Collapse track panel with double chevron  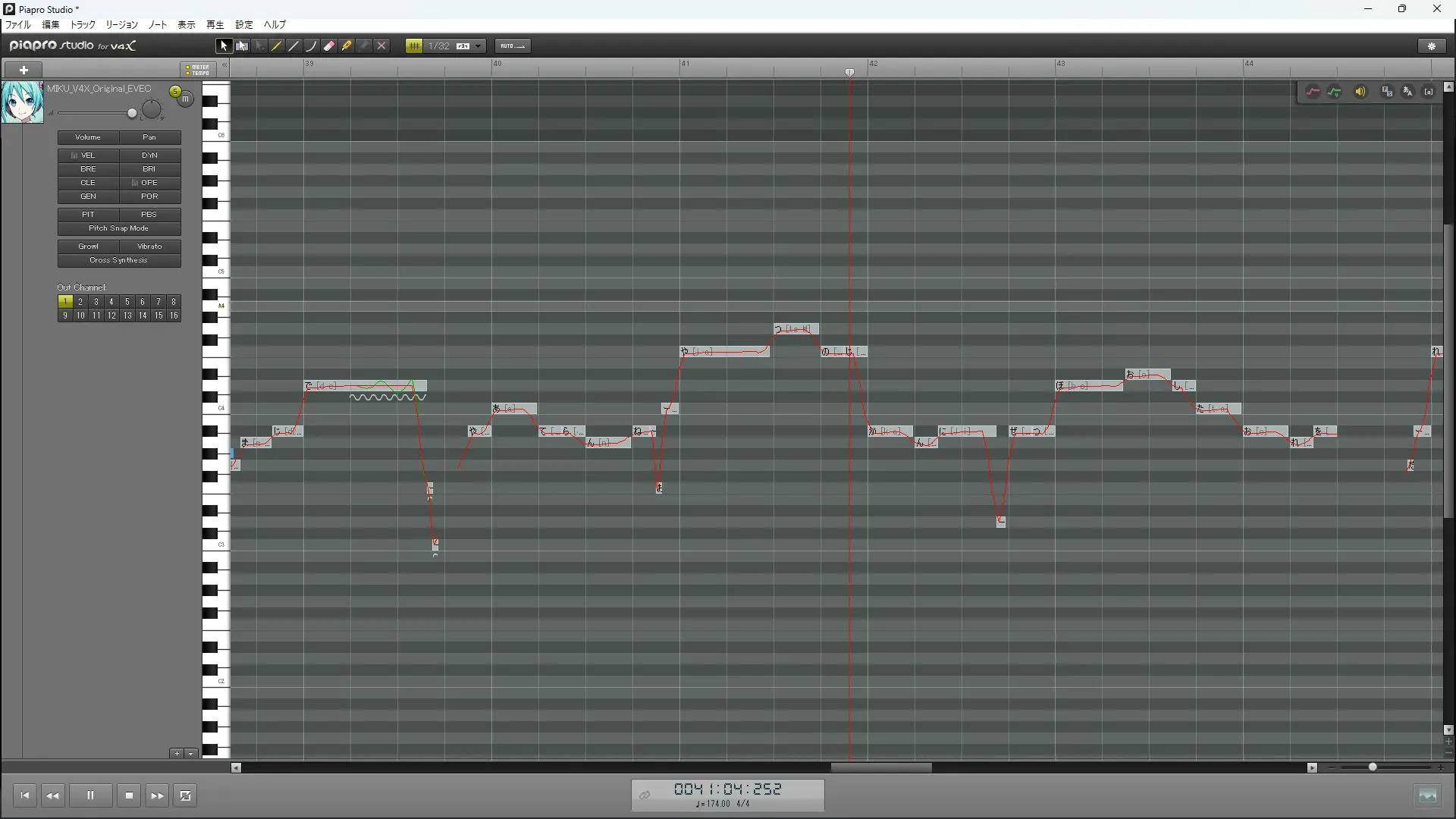click(224, 66)
